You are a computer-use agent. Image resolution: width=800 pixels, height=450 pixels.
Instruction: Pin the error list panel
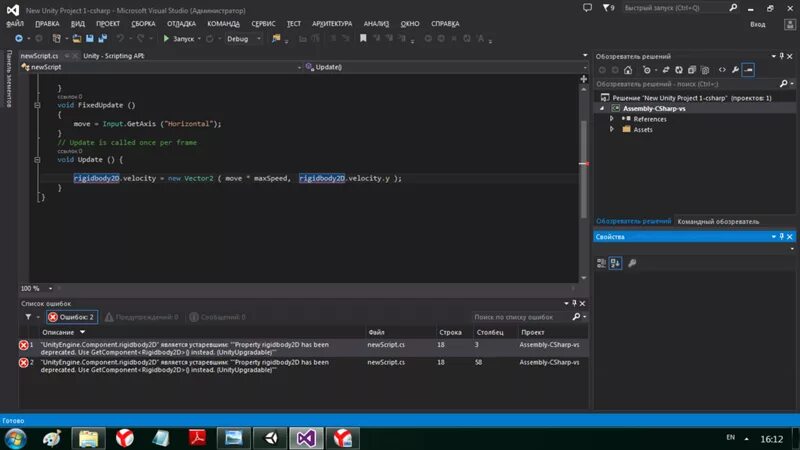(x=574, y=303)
